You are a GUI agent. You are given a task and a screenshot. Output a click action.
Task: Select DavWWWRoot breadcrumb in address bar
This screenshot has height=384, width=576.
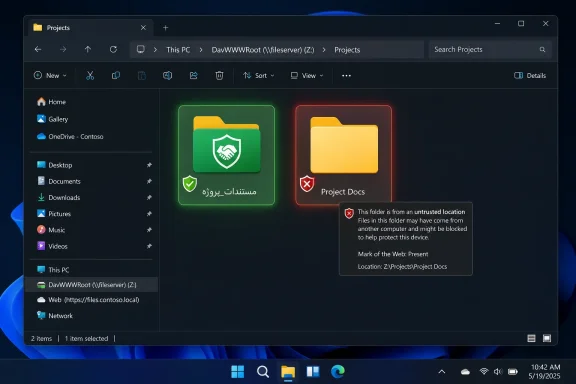pos(263,50)
